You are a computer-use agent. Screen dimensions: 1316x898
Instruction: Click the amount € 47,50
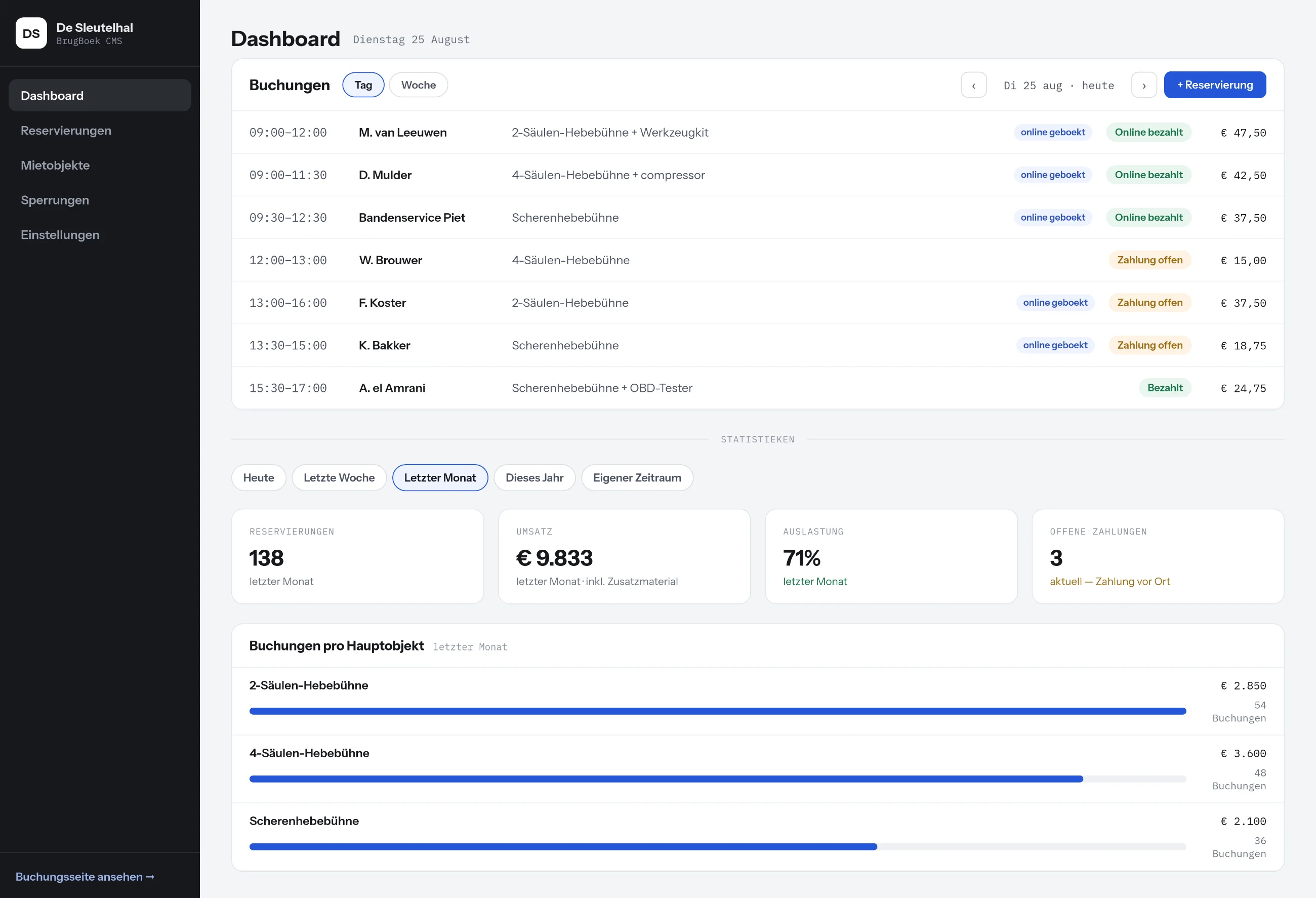1243,133
